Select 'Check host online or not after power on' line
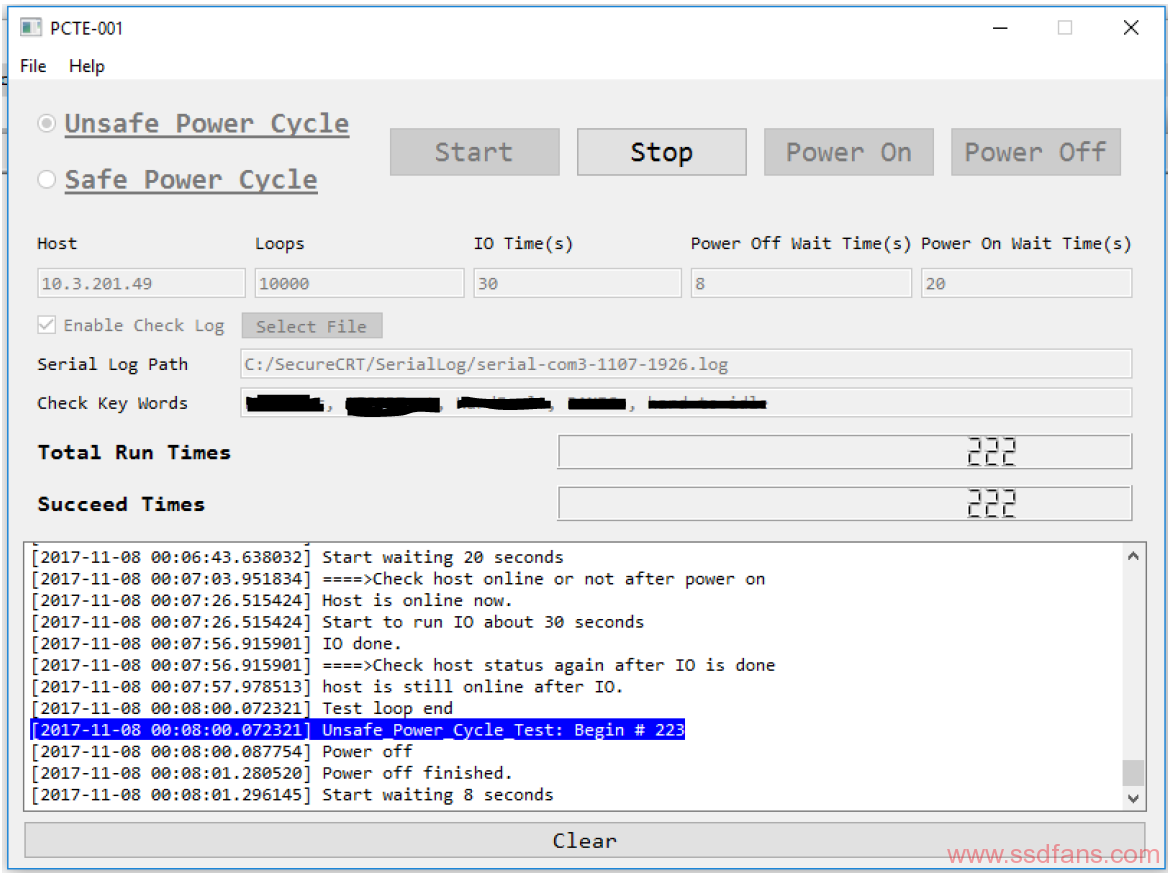 [x=398, y=579]
